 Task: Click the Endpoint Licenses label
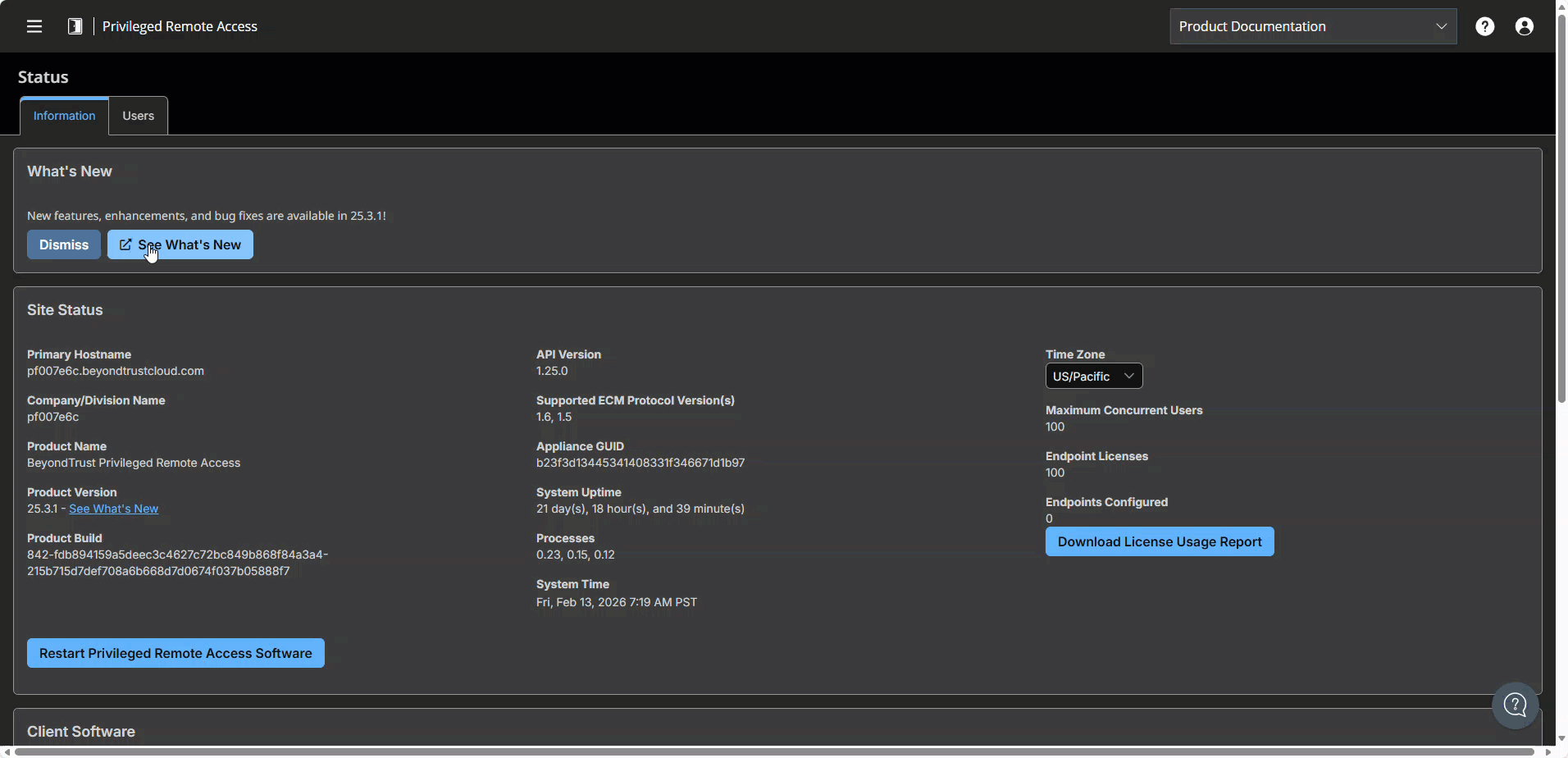(x=1097, y=456)
